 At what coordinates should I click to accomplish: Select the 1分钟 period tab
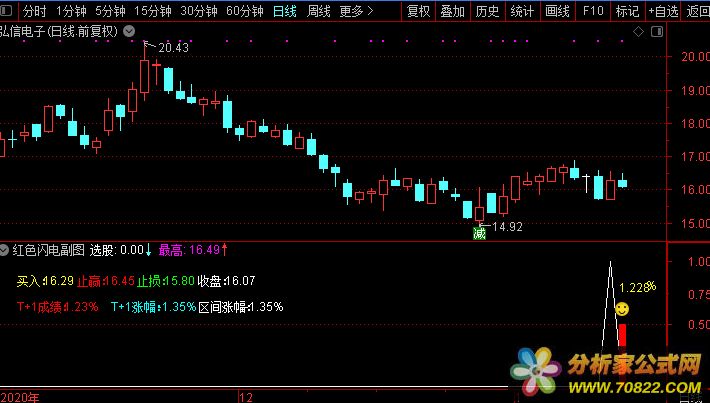[x=71, y=11]
